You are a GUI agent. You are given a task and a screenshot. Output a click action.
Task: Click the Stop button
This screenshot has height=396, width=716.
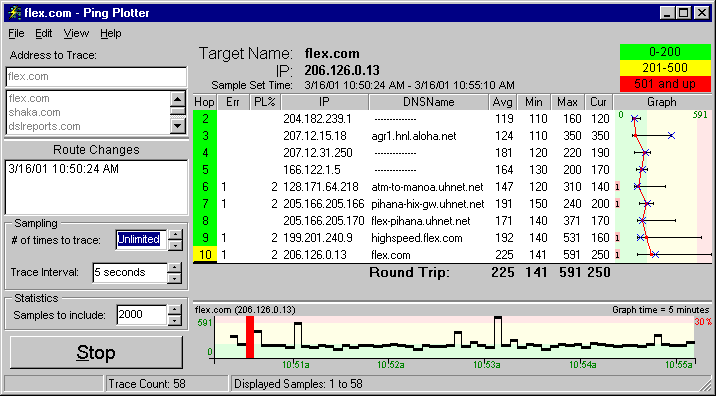(x=96, y=352)
